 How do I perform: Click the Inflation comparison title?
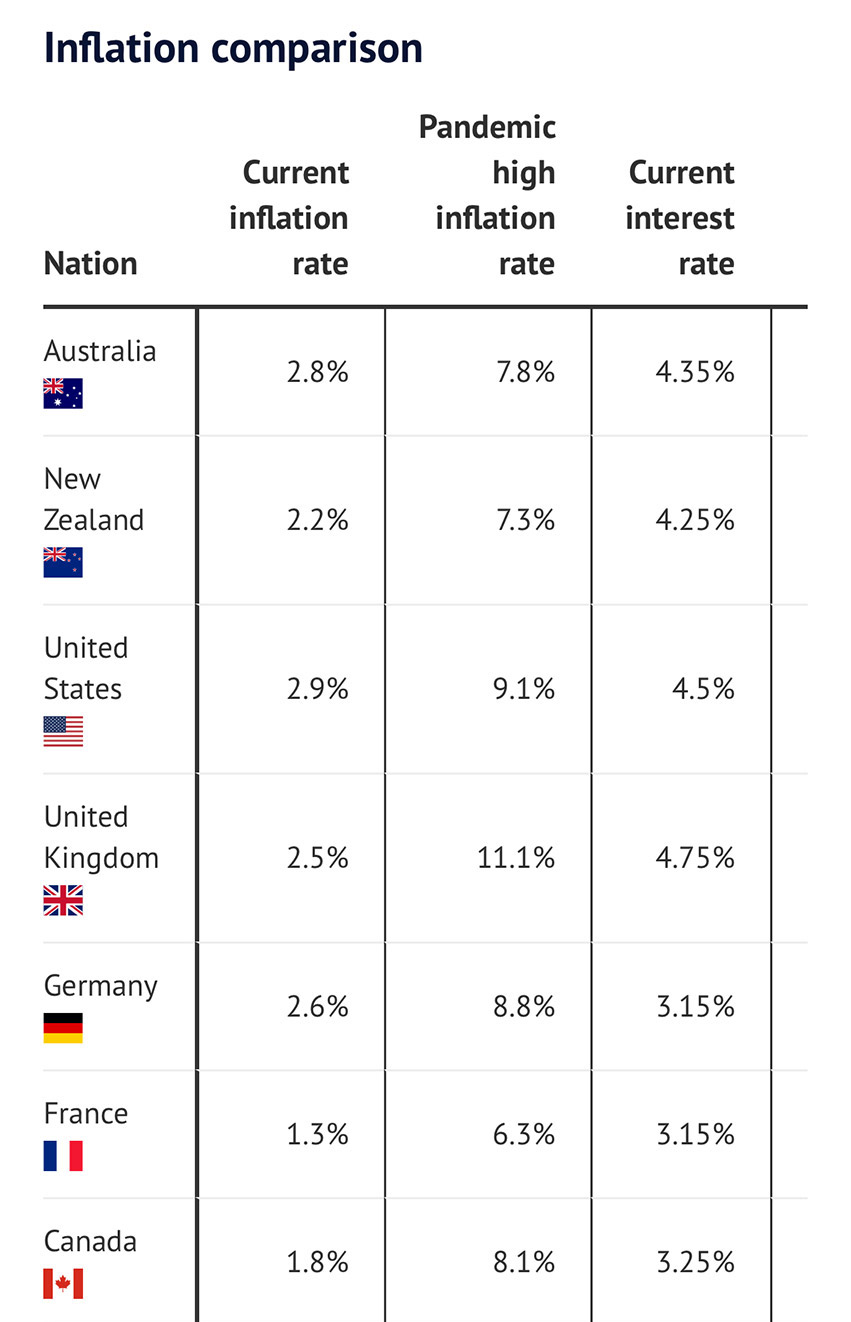233,48
